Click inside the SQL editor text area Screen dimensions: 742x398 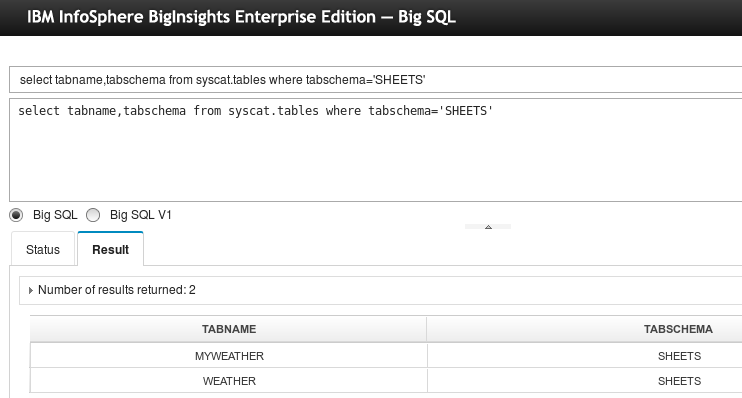tap(376, 150)
